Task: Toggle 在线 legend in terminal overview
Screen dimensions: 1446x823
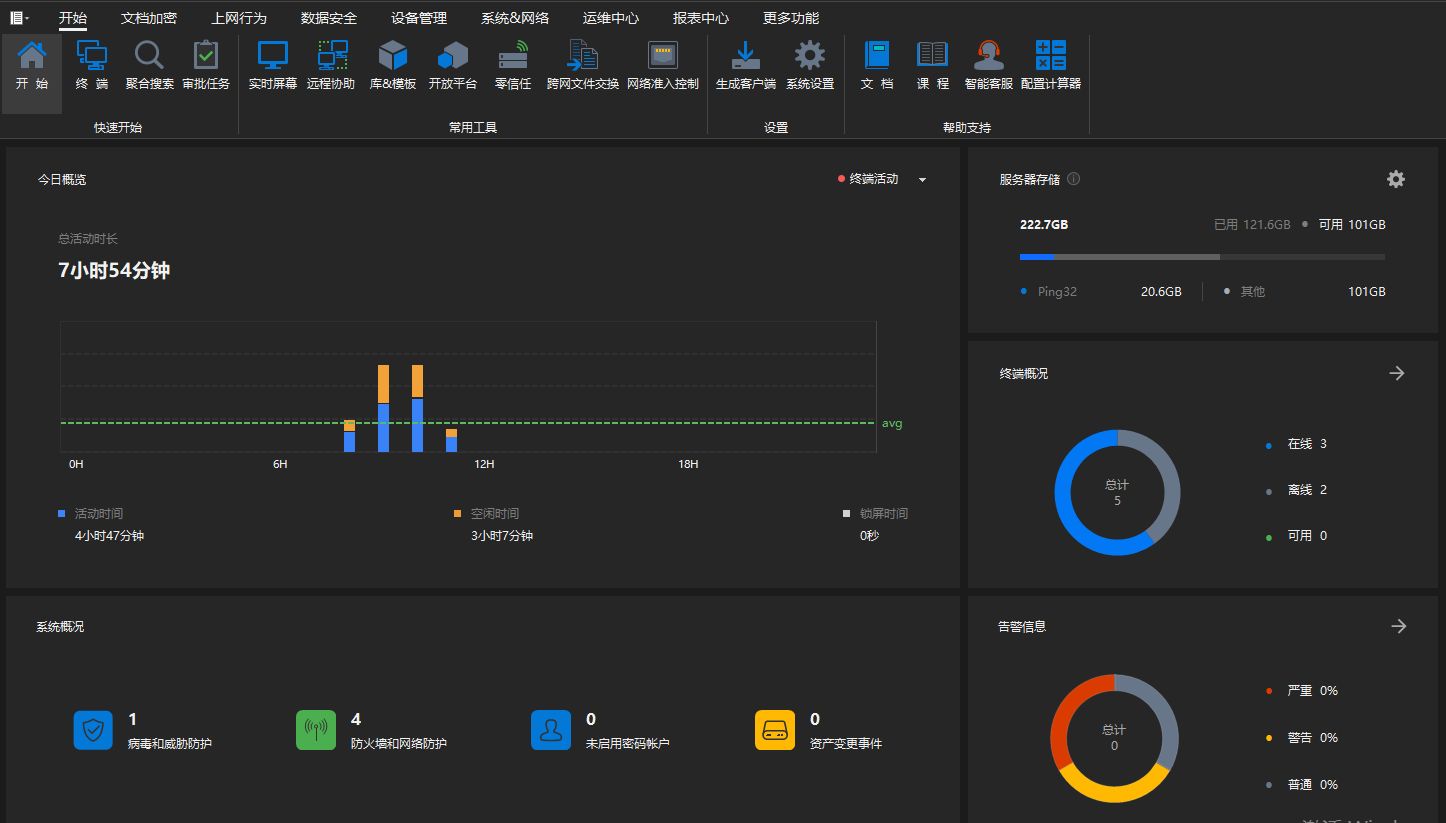Action: pos(1296,444)
